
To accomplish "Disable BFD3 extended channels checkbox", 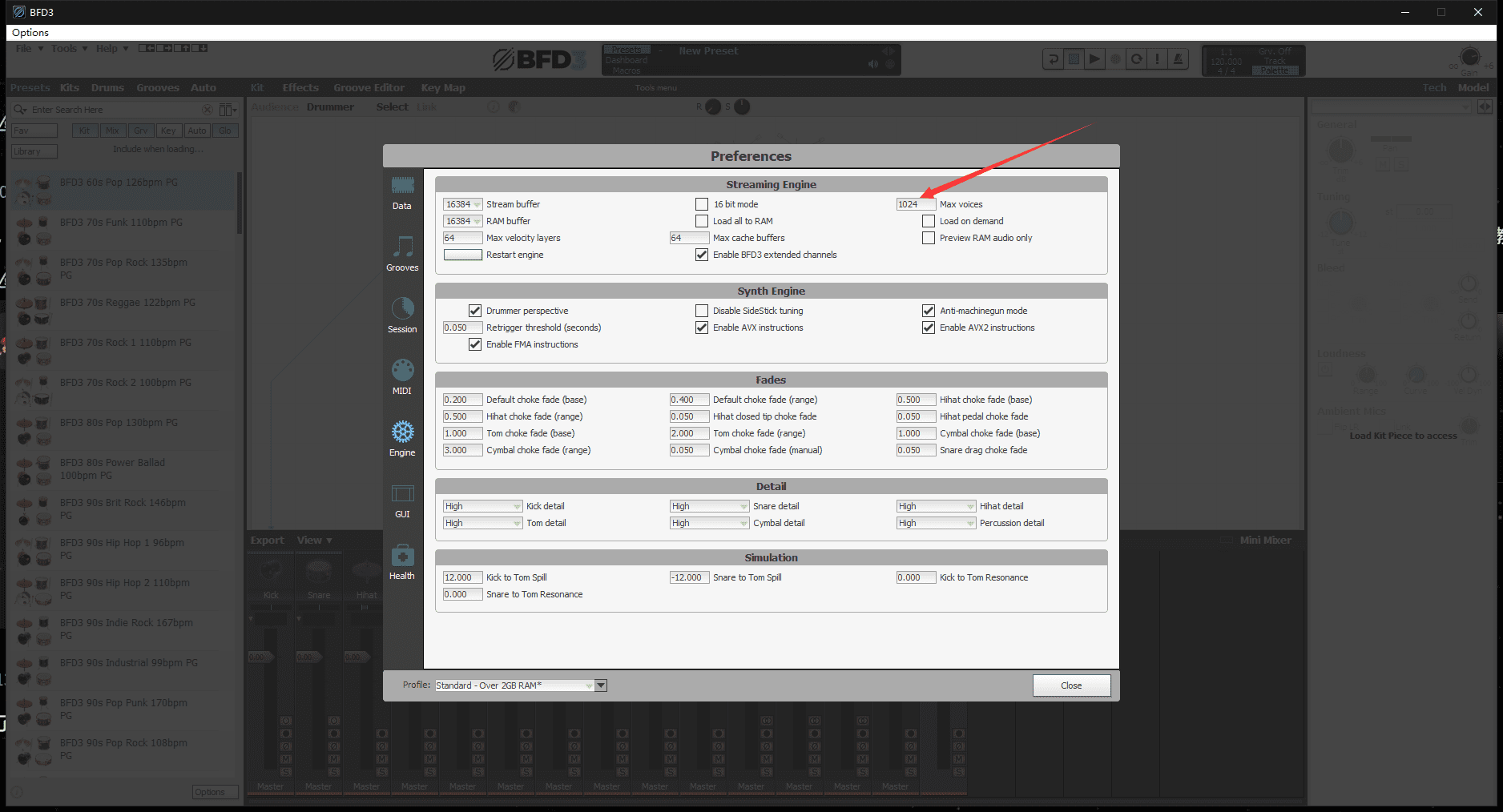I will pyautogui.click(x=702, y=255).
